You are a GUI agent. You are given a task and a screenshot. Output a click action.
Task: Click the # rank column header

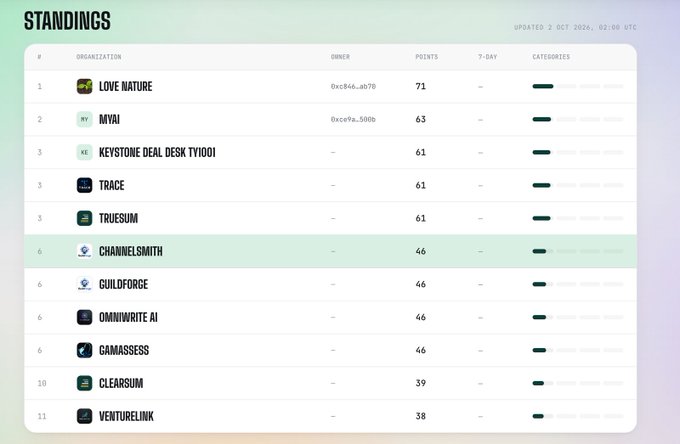point(39,57)
